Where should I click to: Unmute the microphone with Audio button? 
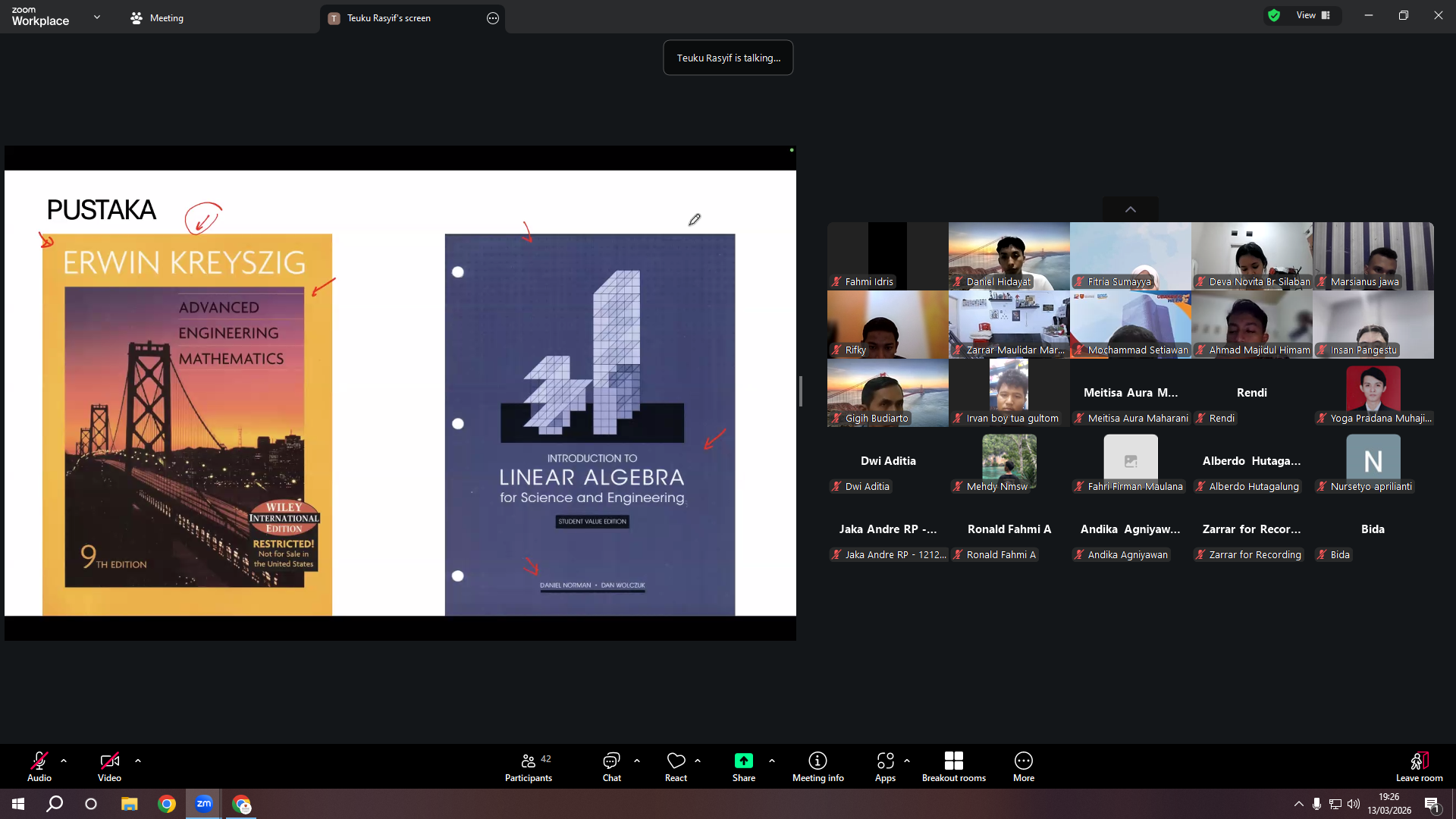(x=39, y=767)
